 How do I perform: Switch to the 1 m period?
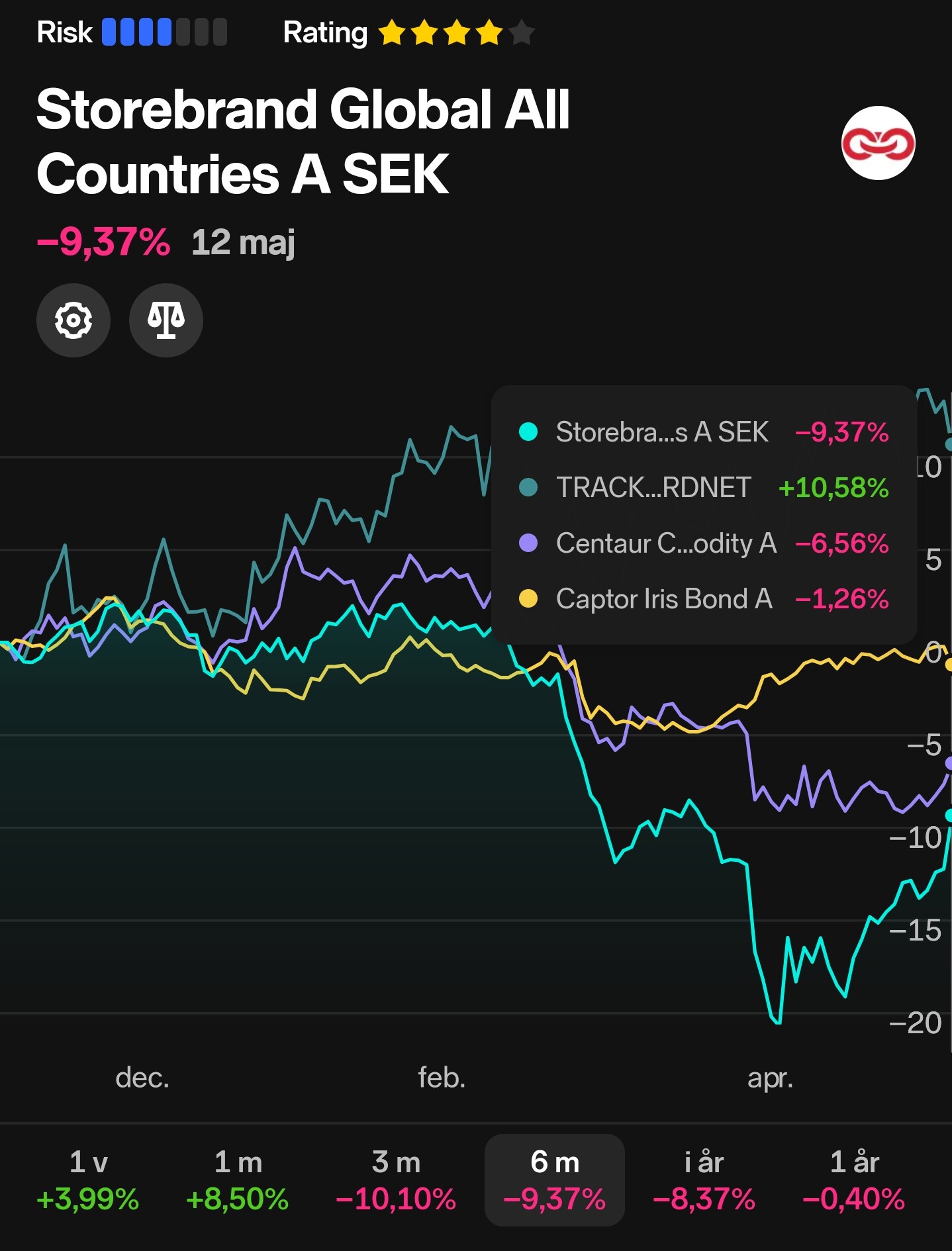click(238, 1180)
